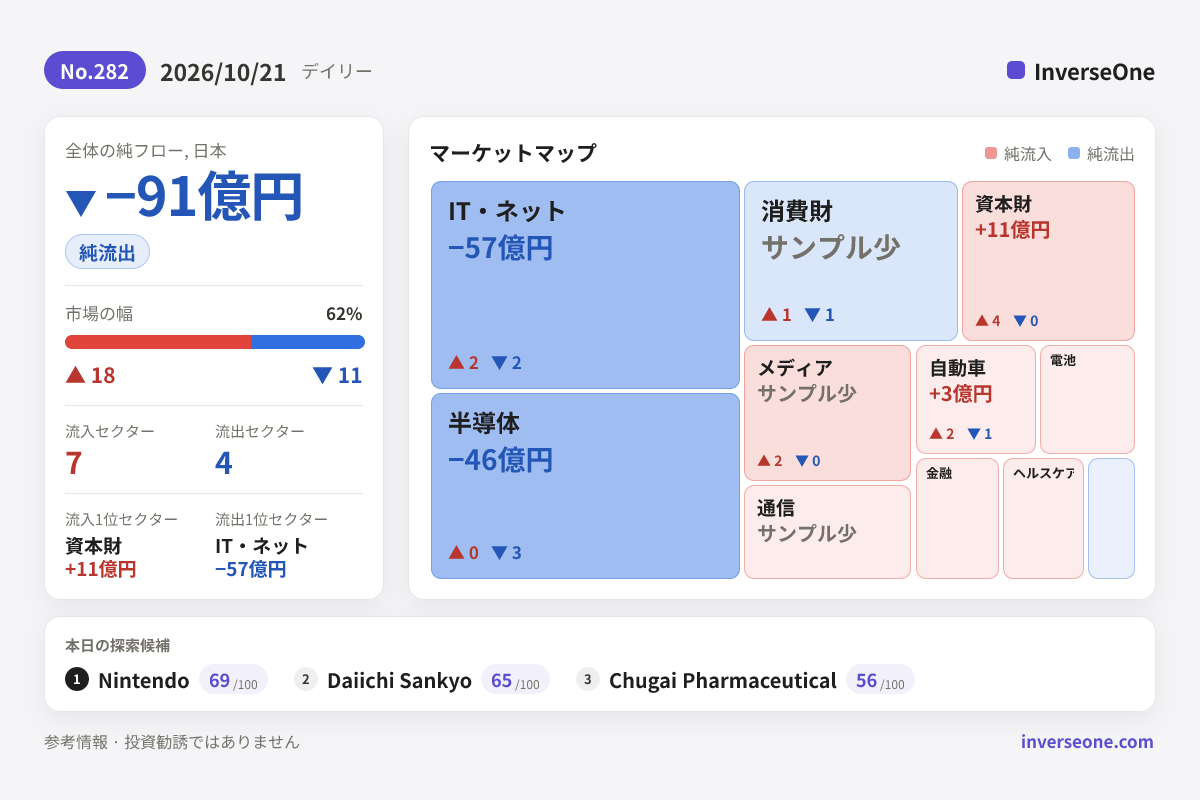
Task: Select the 純流出 blue legend swatch
Action: point(1074,153)
